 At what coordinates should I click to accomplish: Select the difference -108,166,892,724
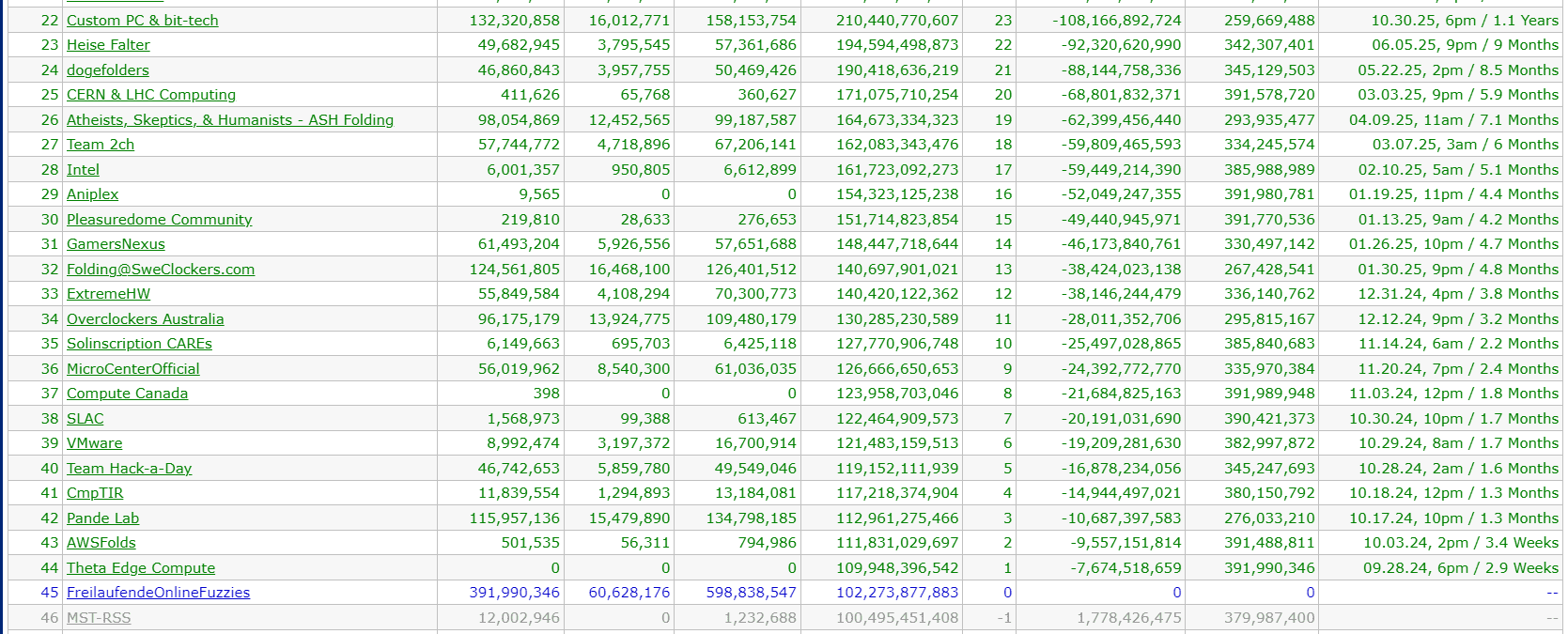(1117, 20)
